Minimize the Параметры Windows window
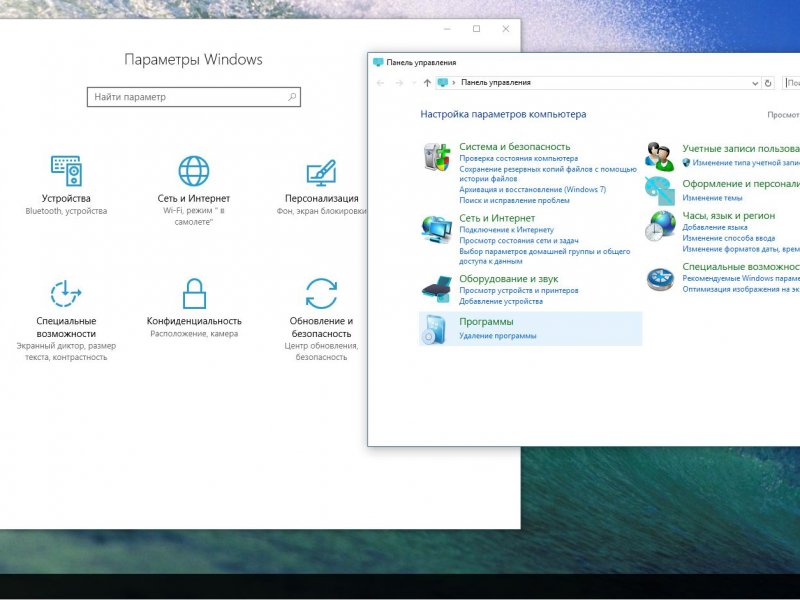 click(447, 29)
